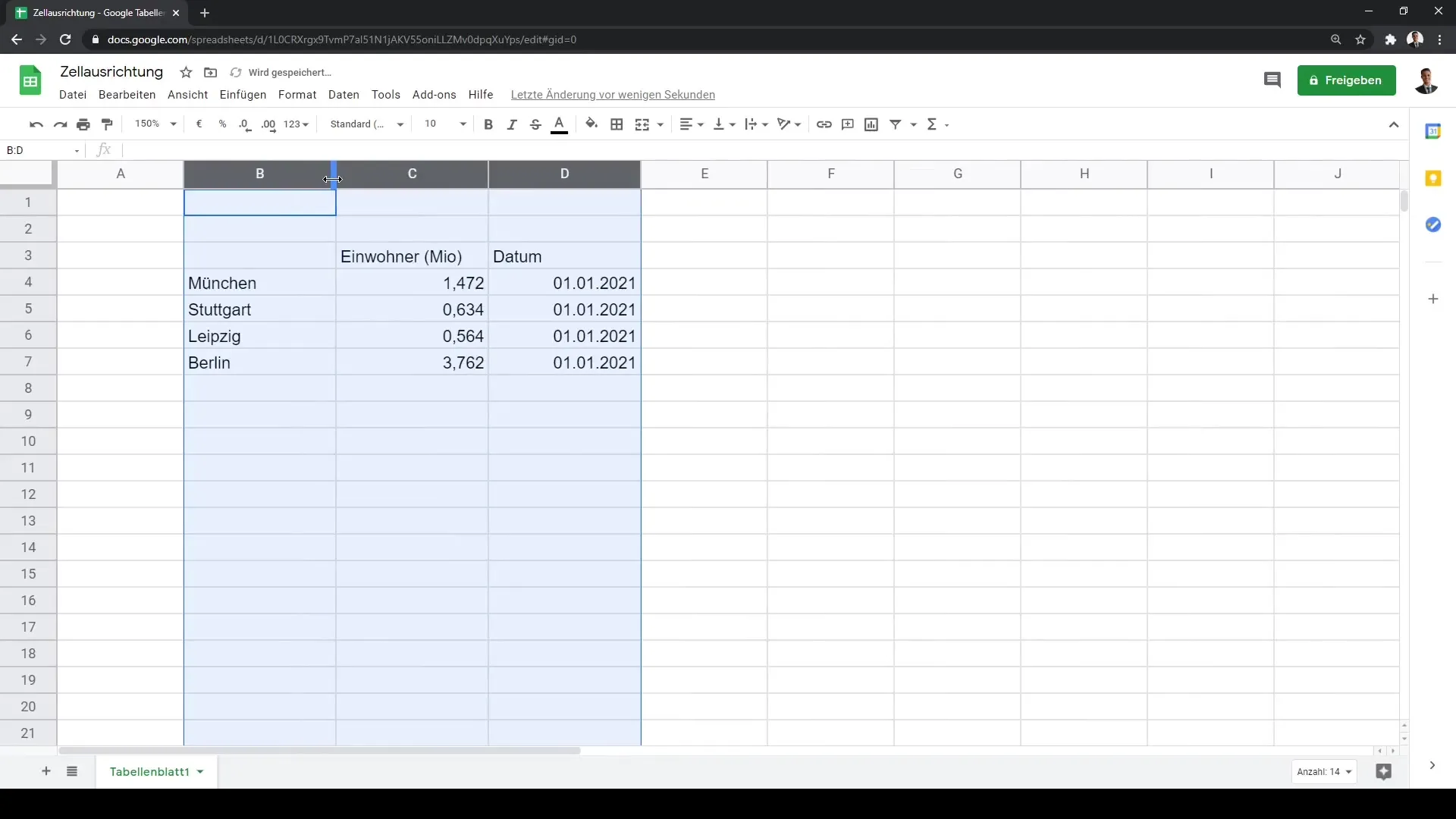
Task: Open text rotation dropdown
Action: coord(789,124)
